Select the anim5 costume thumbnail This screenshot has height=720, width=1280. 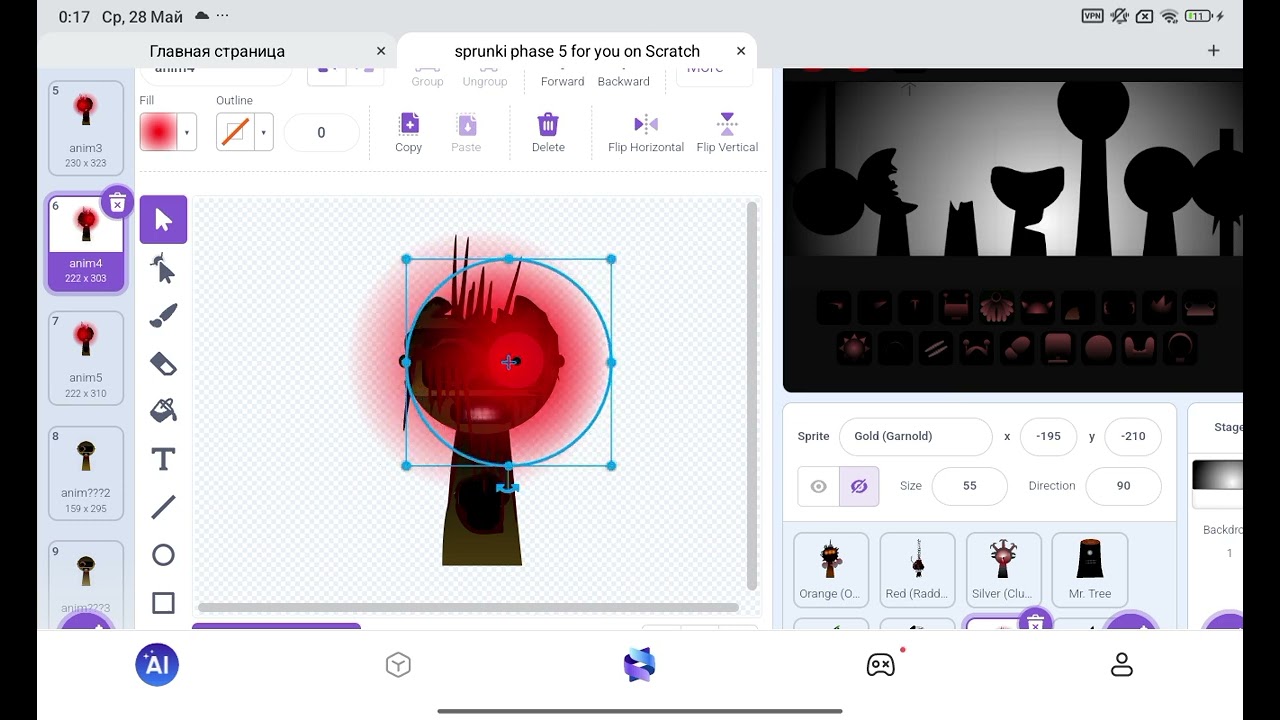[86, 358]
